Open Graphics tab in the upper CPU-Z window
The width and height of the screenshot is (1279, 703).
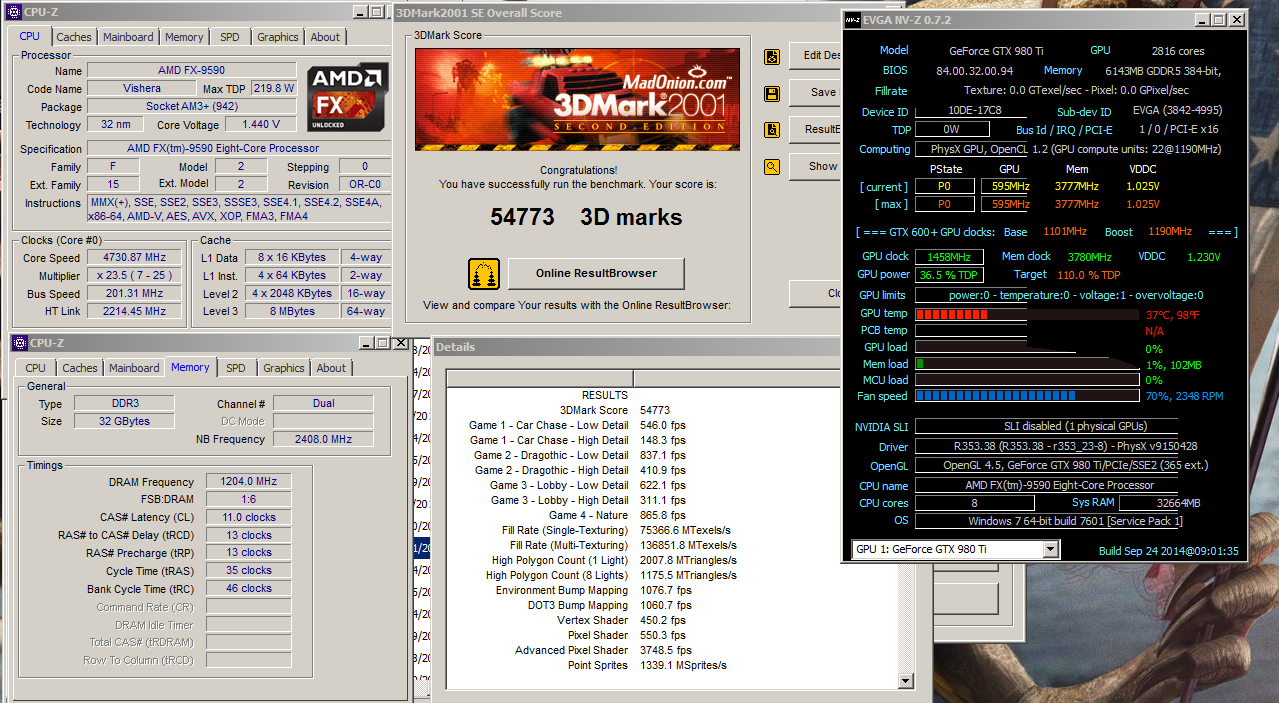tap(278, 37)
